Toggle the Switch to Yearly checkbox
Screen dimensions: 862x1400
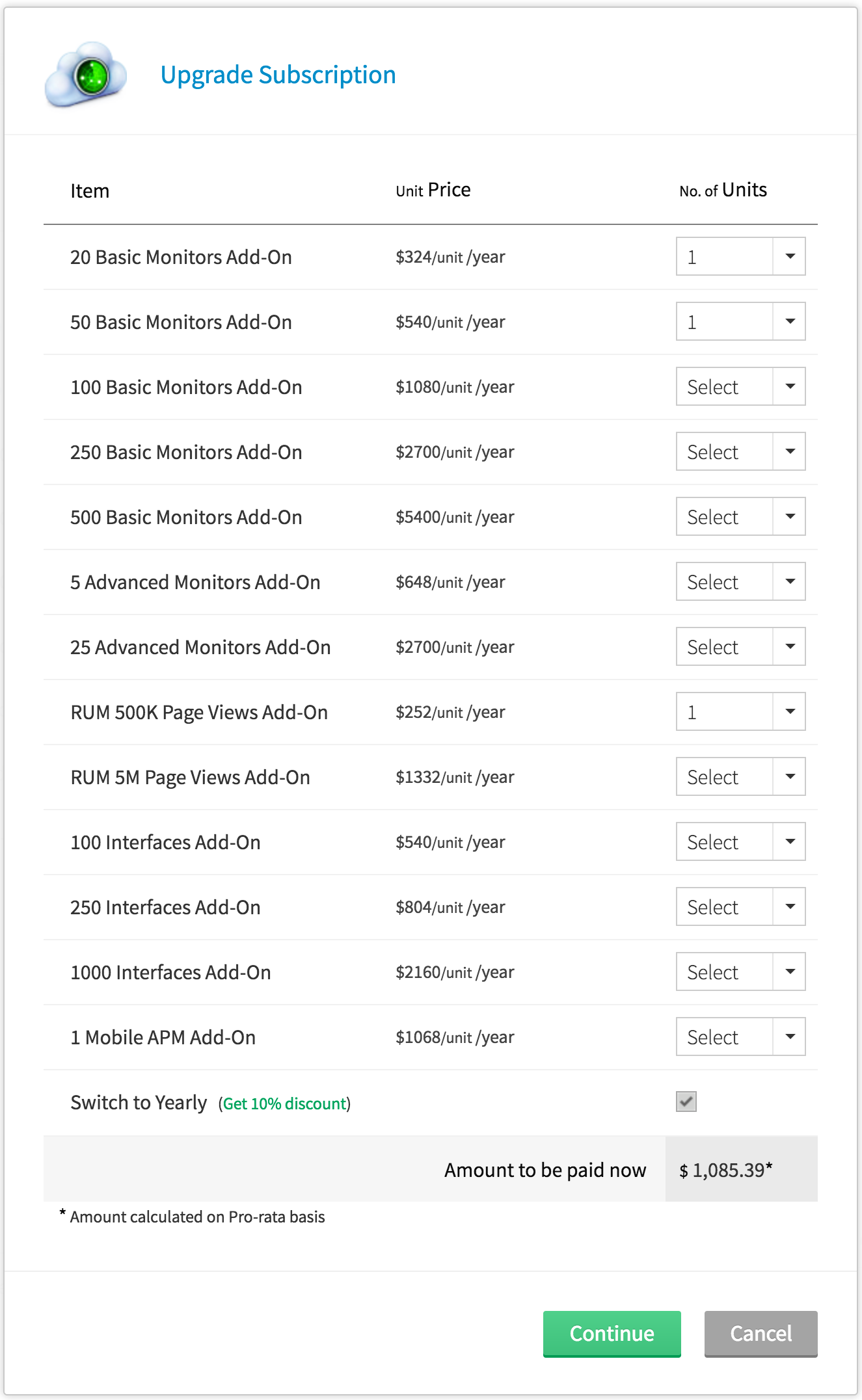coord(686,1102)
